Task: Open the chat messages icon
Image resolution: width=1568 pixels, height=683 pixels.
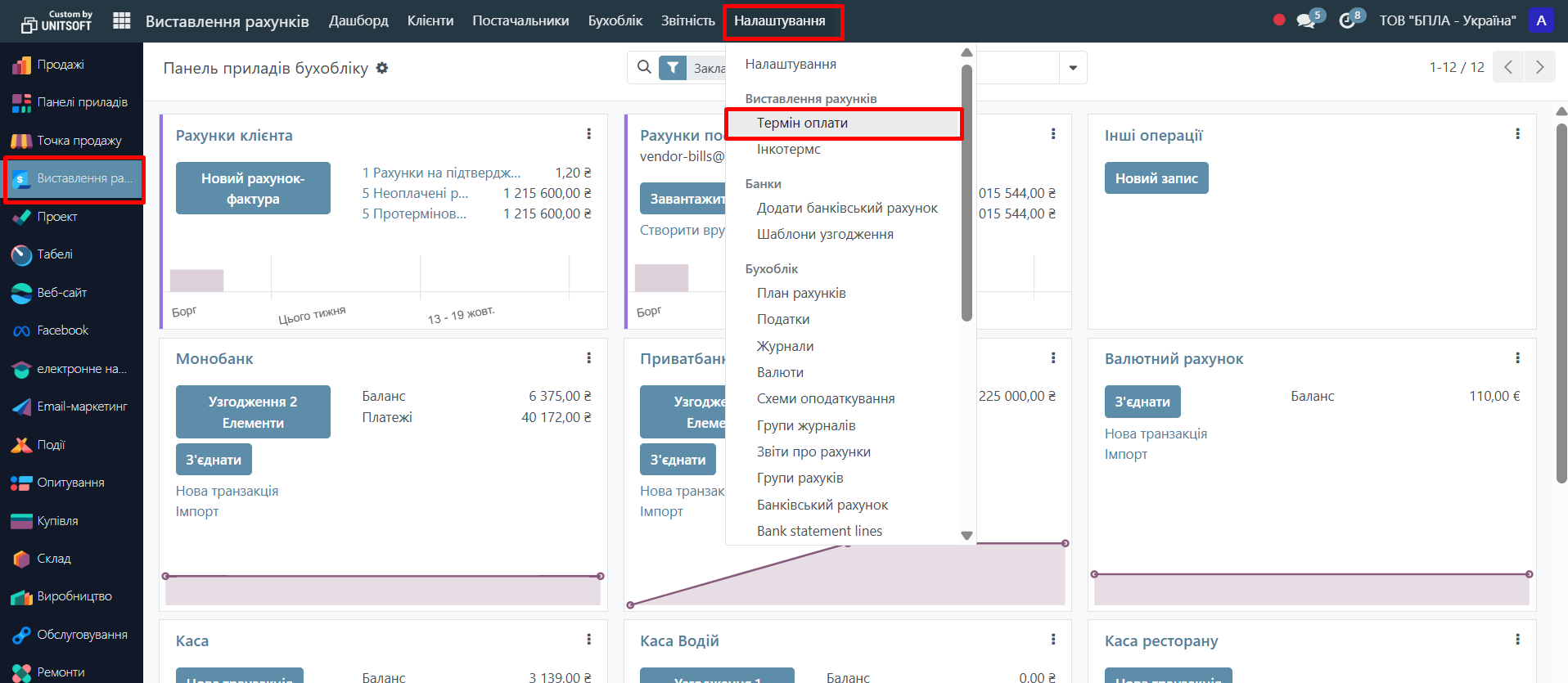Action: [x=1305, y=20]
